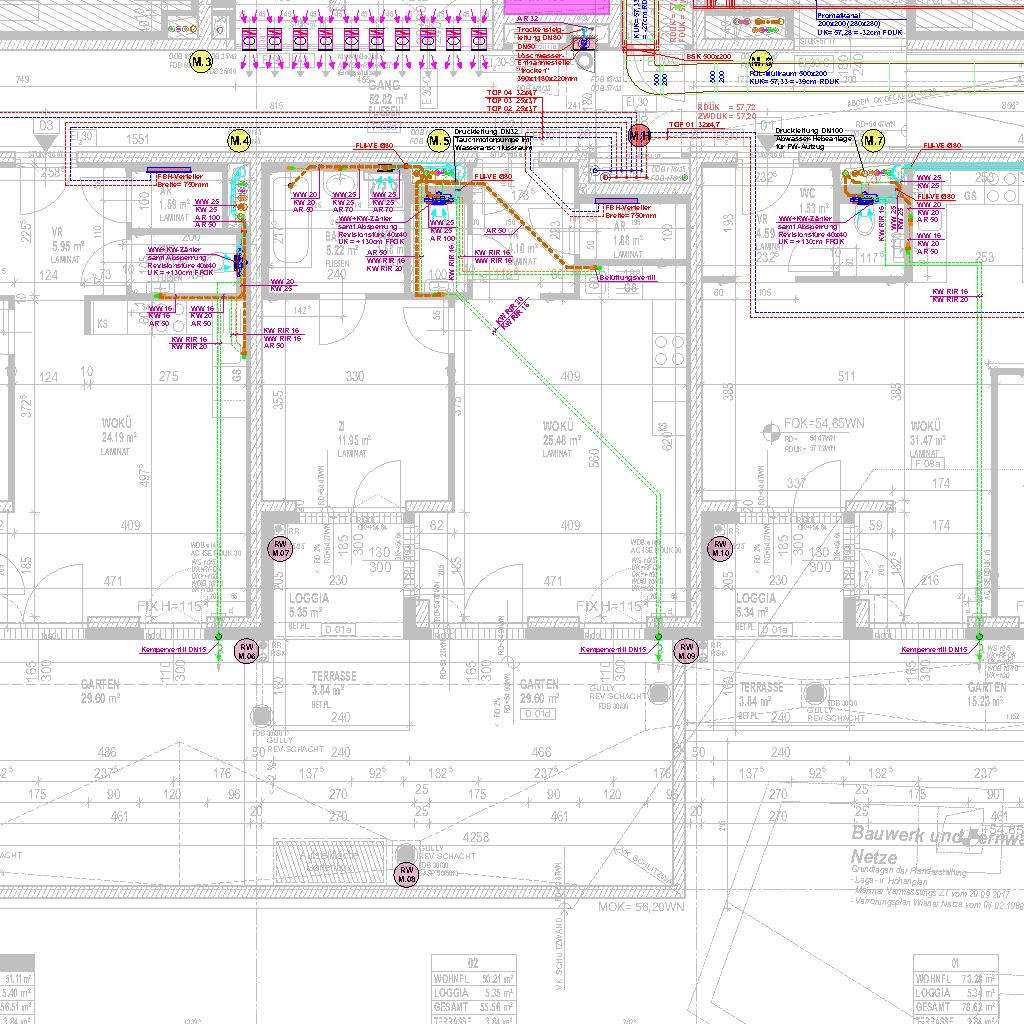The width and height of the screenshot is (1024, 1024).
Task: Click Kemperventil DN15 label near Garten 15.25 m²
Action: tap(934, 650)
